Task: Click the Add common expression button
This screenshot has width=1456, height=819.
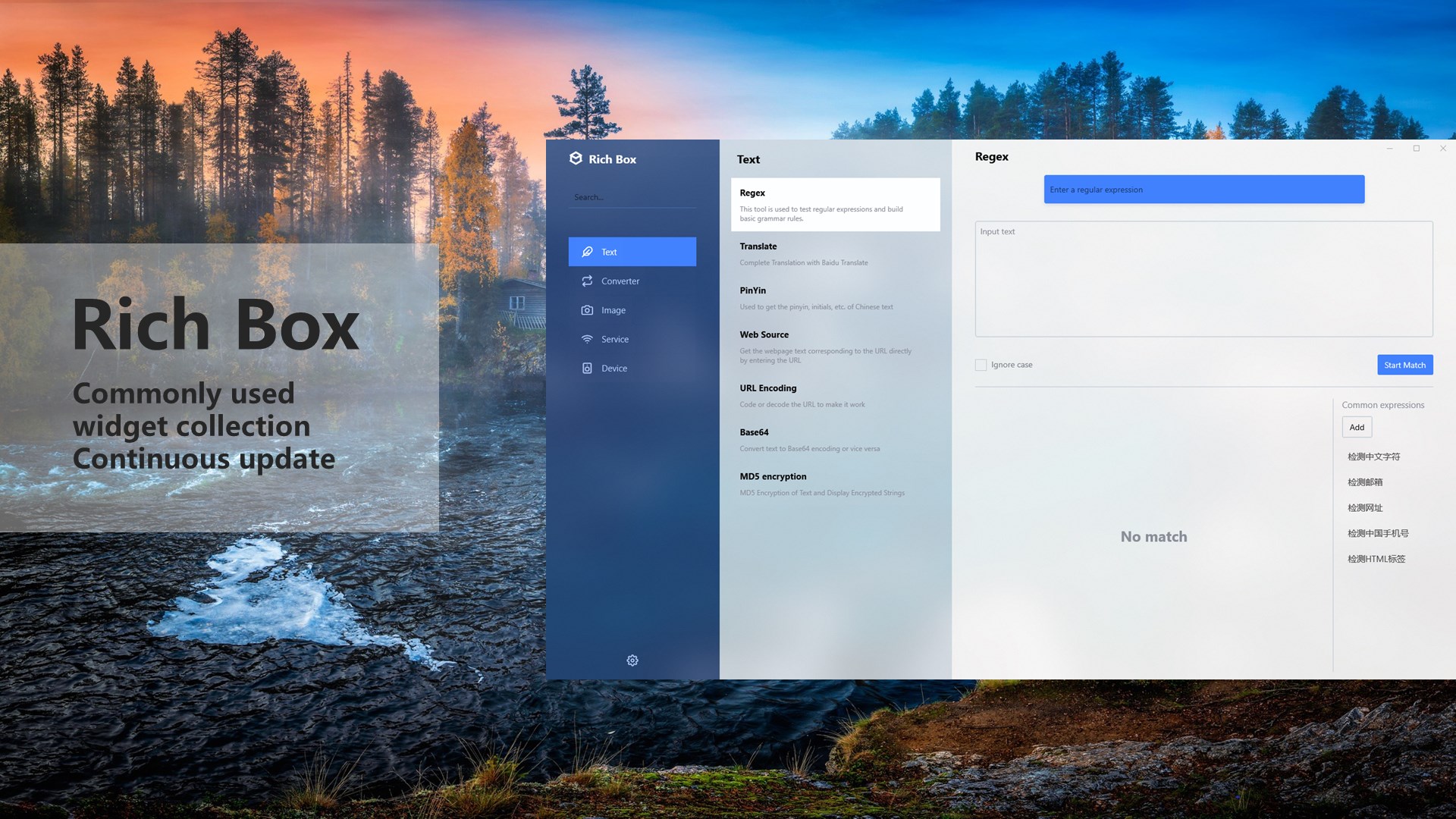Action: click(1357, 428)
